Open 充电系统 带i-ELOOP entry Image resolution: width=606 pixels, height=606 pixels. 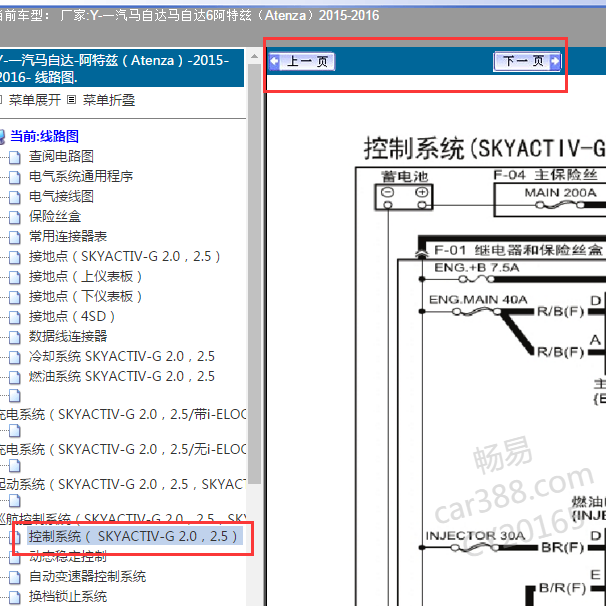click(123, 414)
